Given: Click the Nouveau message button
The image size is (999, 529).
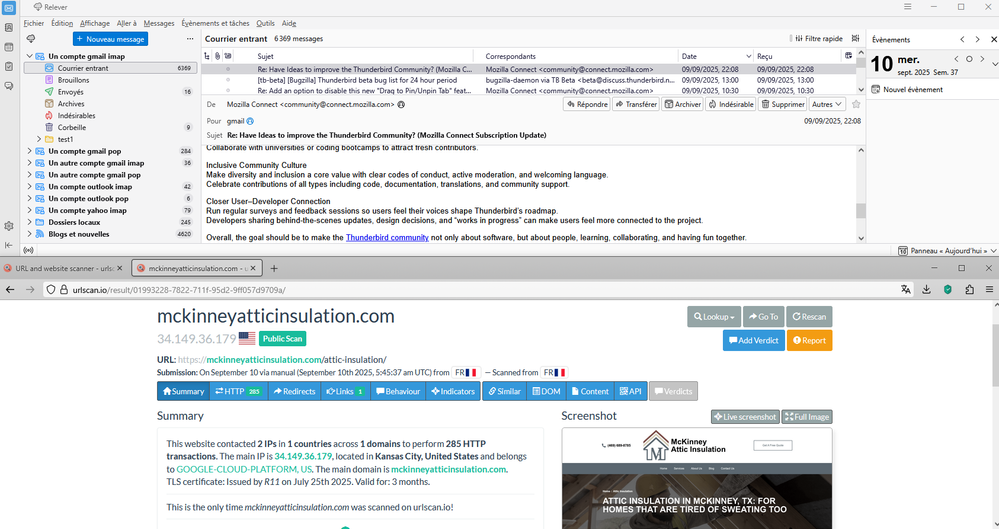Looking at the screenshot, I should pyautogui.click(x=110, y=39).
